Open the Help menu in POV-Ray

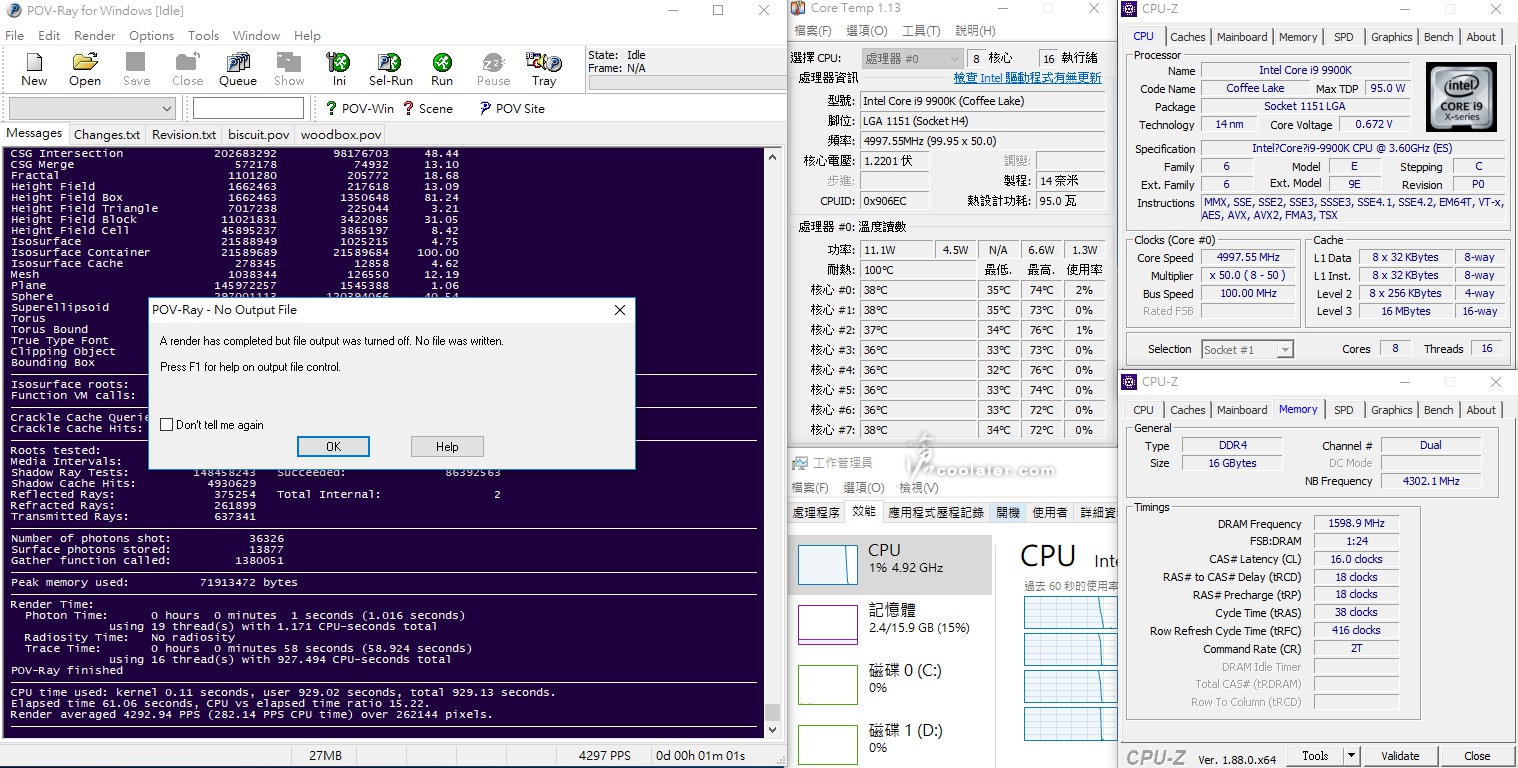[308, 35]
